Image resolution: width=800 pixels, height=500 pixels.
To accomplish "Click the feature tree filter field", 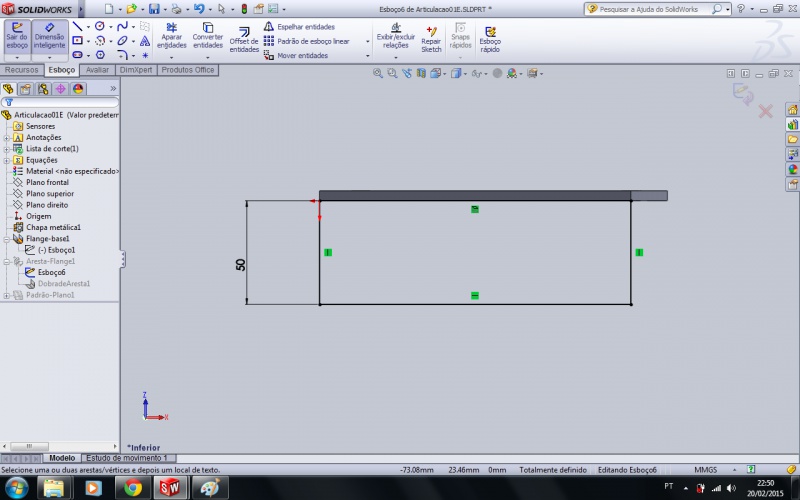I will 60,103.
